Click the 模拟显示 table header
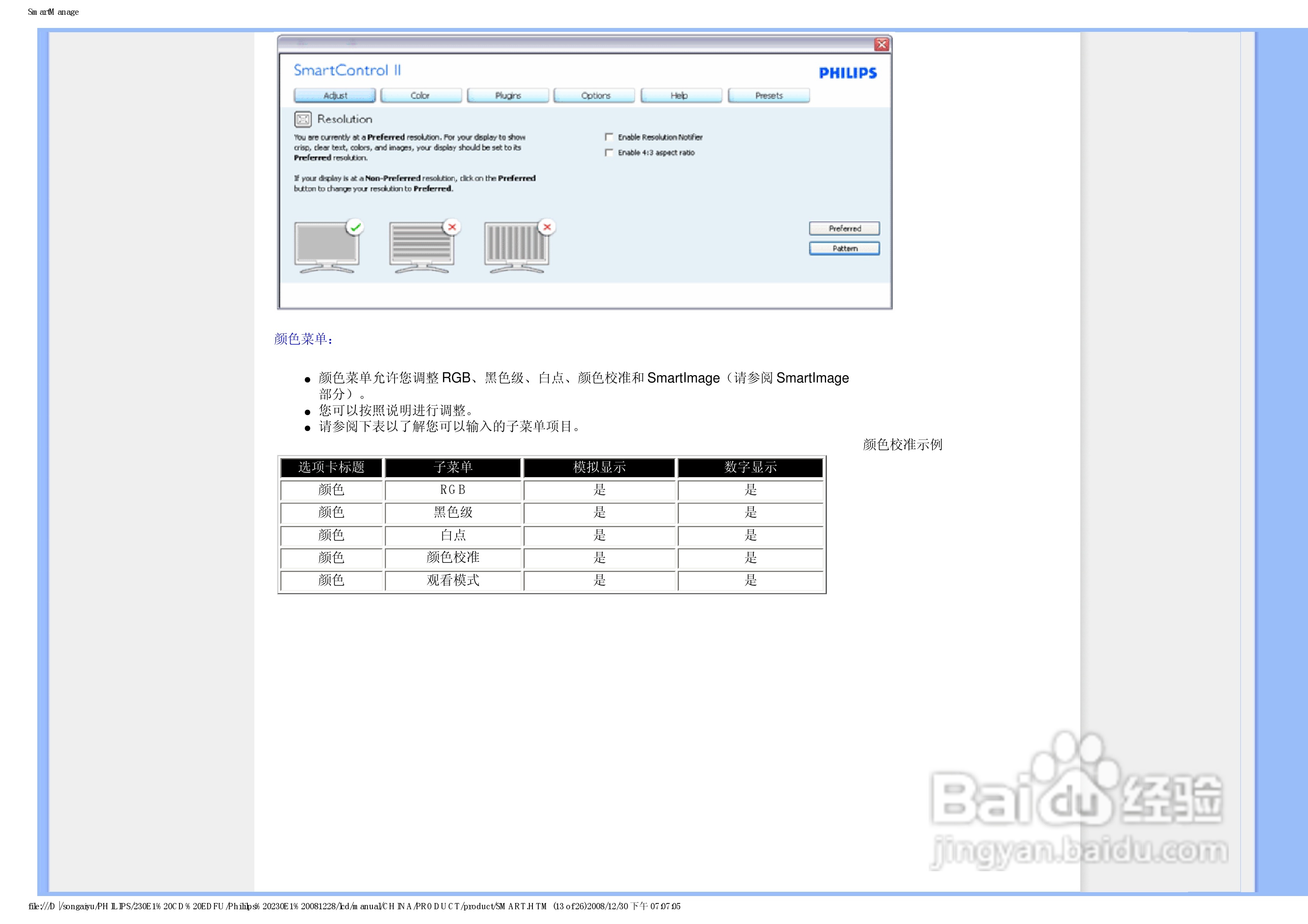The image size is (1308, 924). pos(599,467)
